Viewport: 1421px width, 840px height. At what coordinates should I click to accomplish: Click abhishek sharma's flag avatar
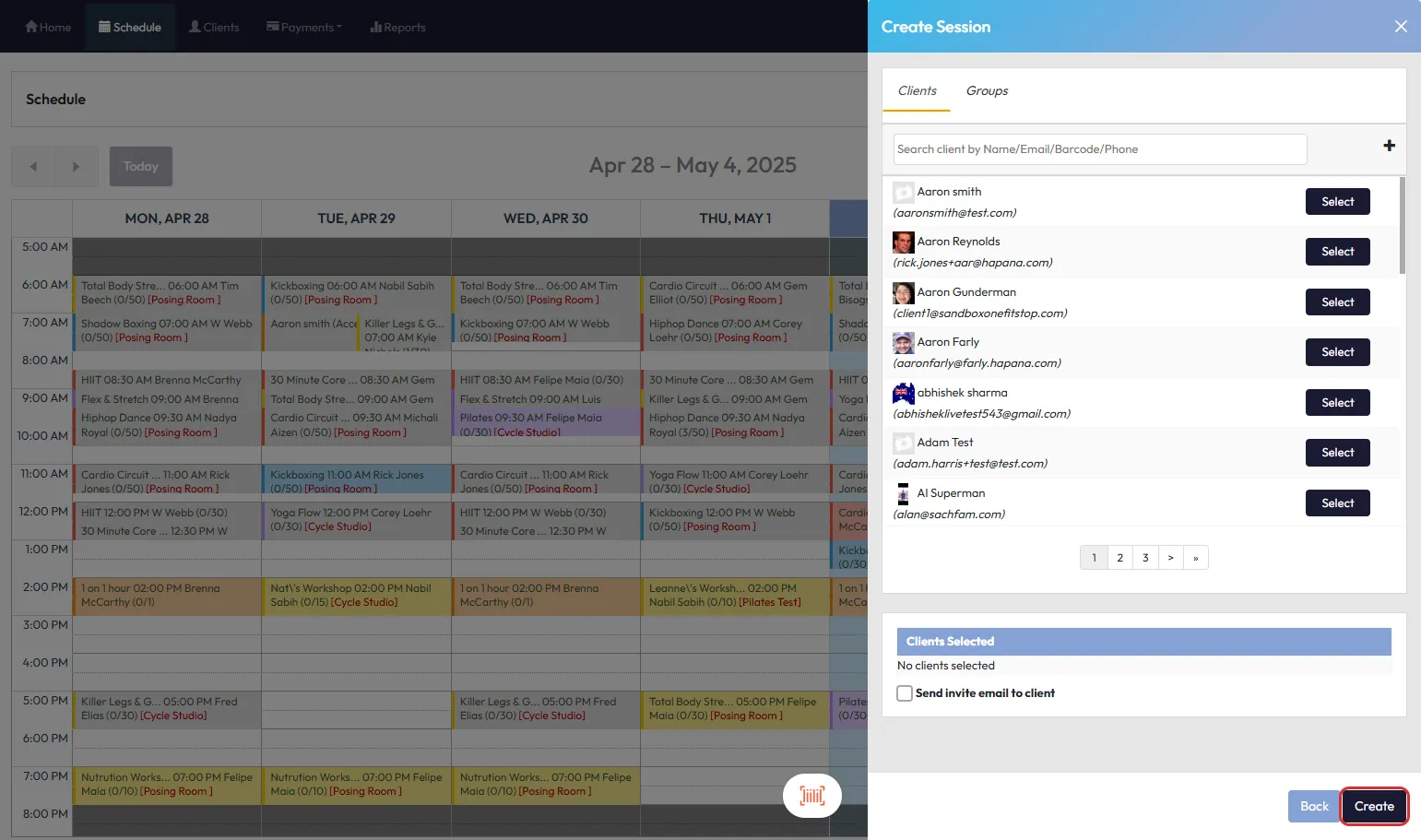pyautogui.click(x=903, y=394)
